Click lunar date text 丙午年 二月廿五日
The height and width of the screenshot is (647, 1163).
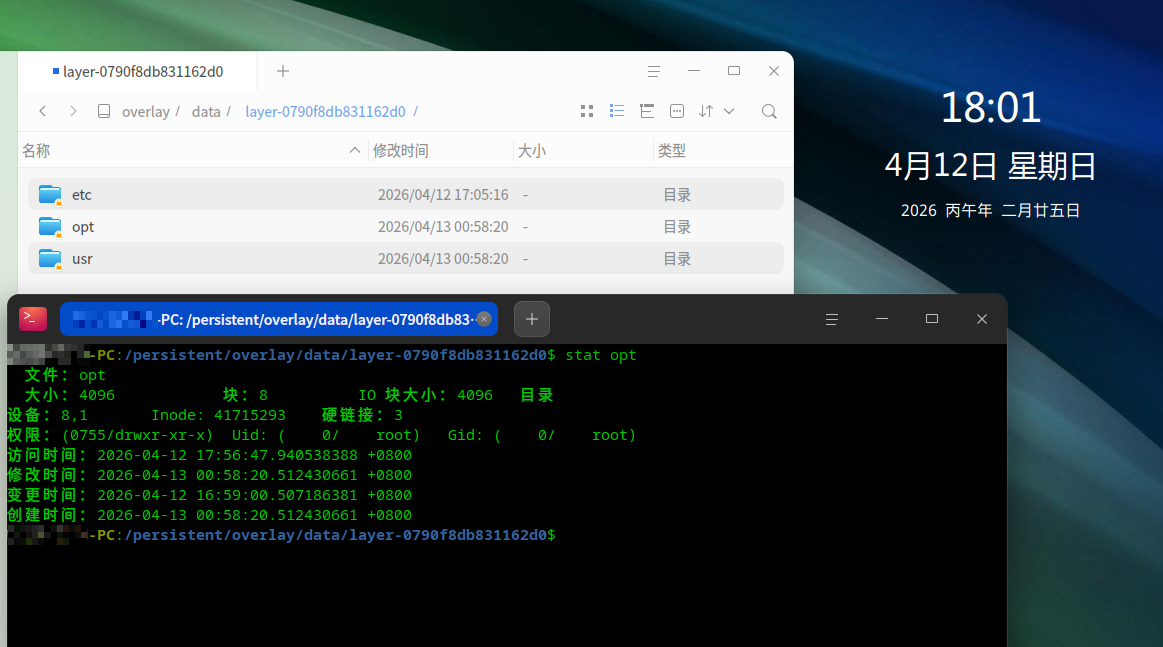click(x=1012, y=211)
